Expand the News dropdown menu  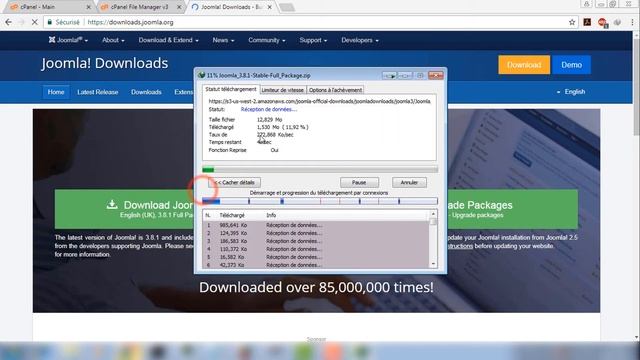coord(223,40)
